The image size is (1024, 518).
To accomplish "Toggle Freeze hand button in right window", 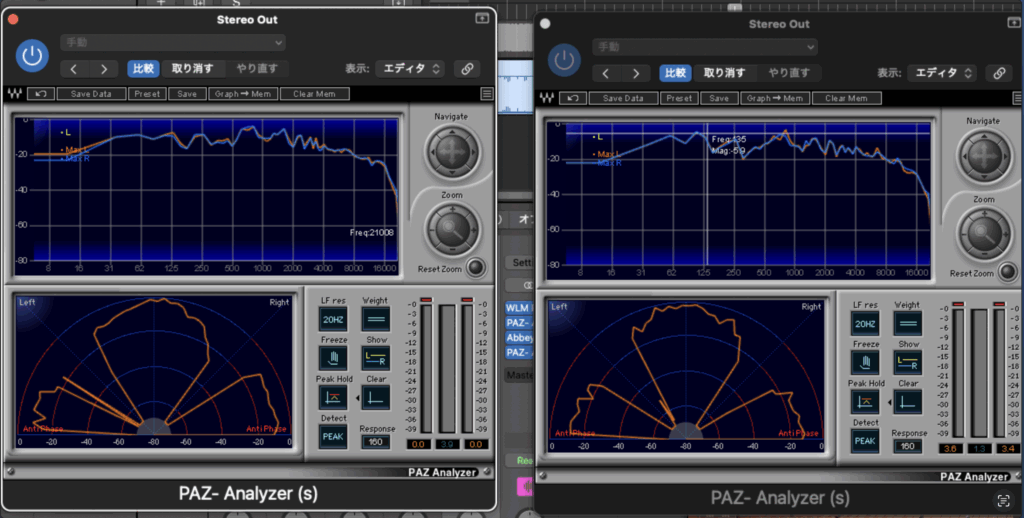I will 865,363.
